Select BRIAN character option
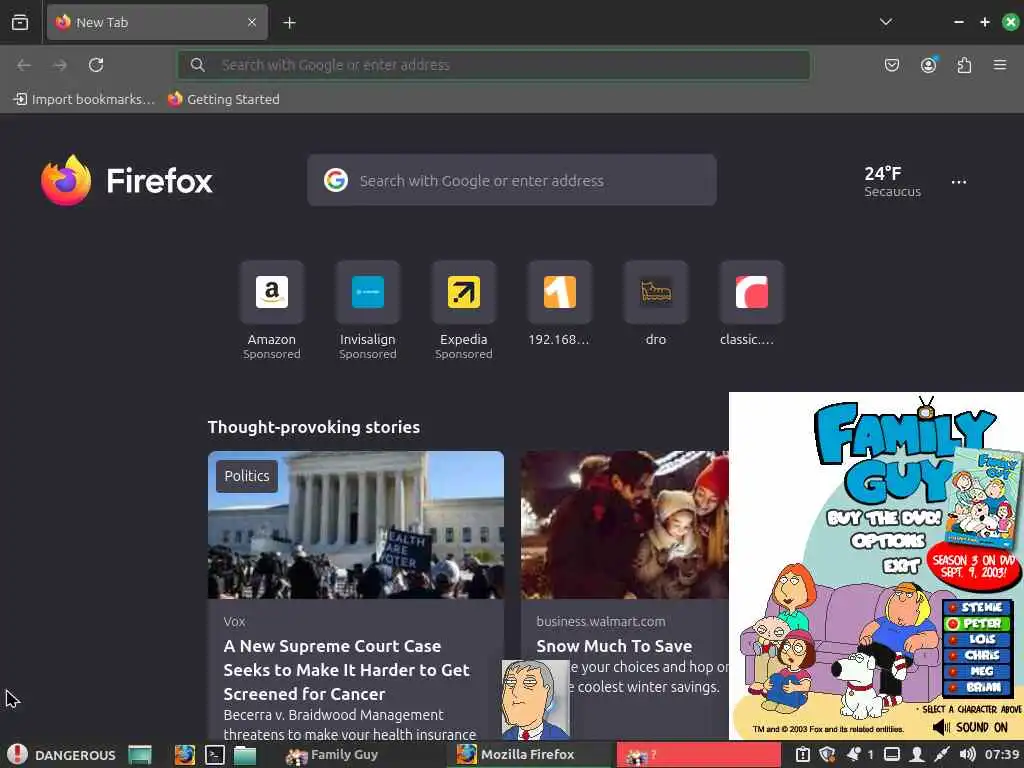1024x768 pixels. (x=978, y=687)
